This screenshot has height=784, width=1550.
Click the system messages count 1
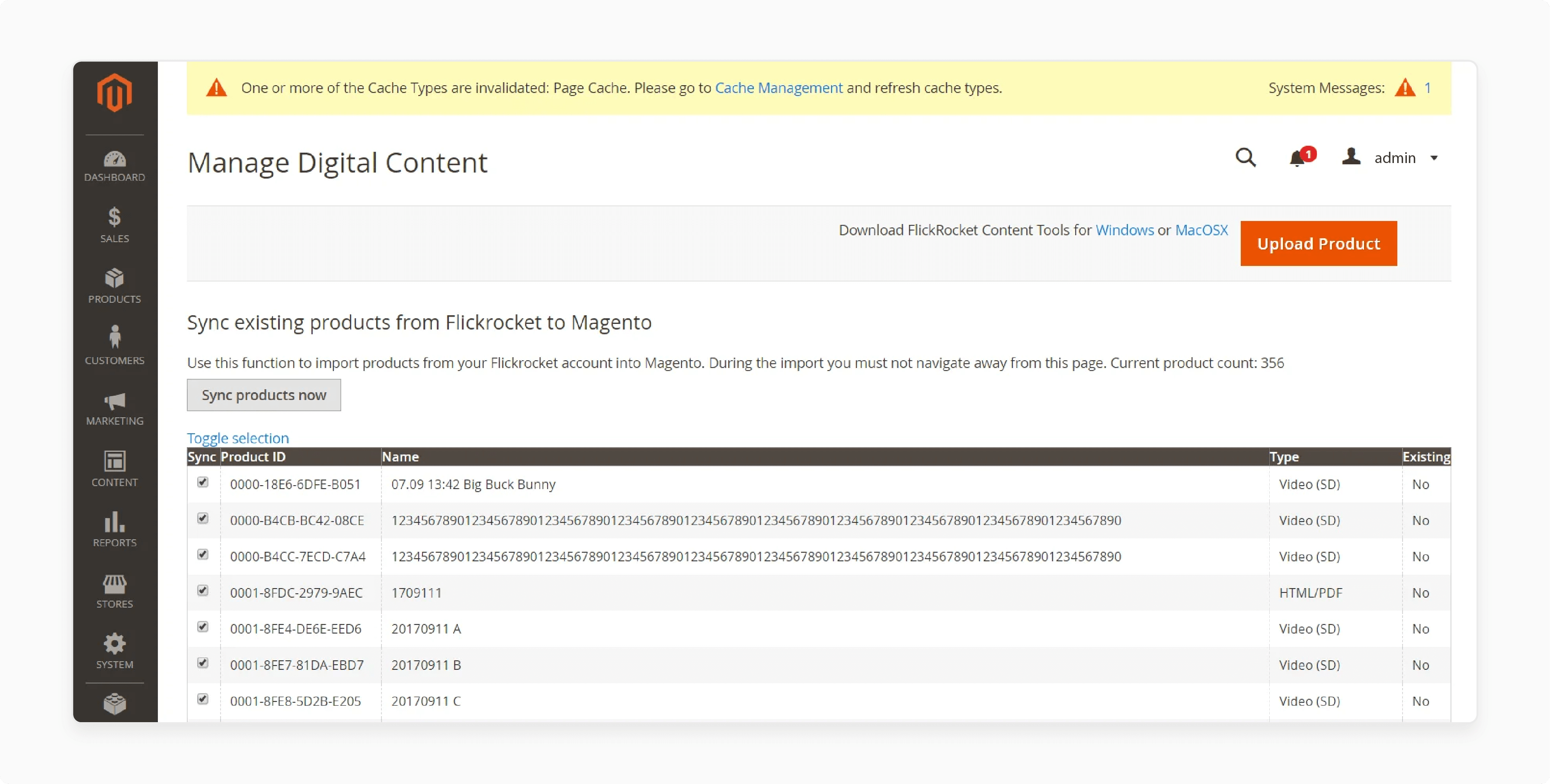(x=1427, y=88)
